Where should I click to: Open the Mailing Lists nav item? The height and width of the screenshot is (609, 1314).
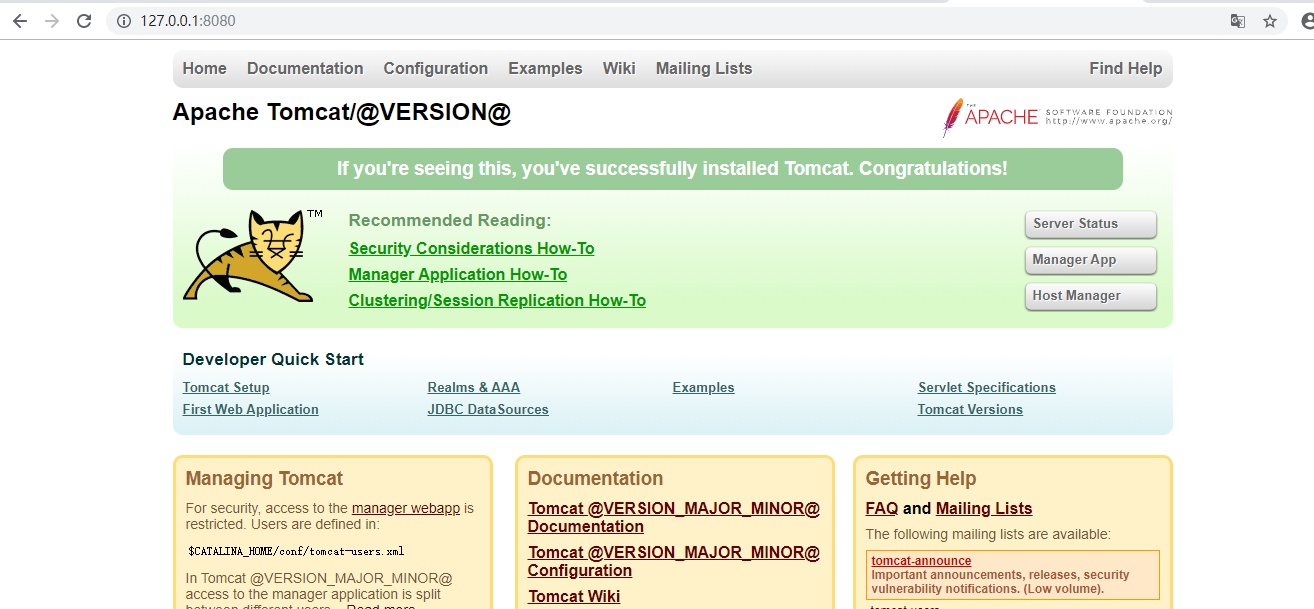click(x=704, y=69)
